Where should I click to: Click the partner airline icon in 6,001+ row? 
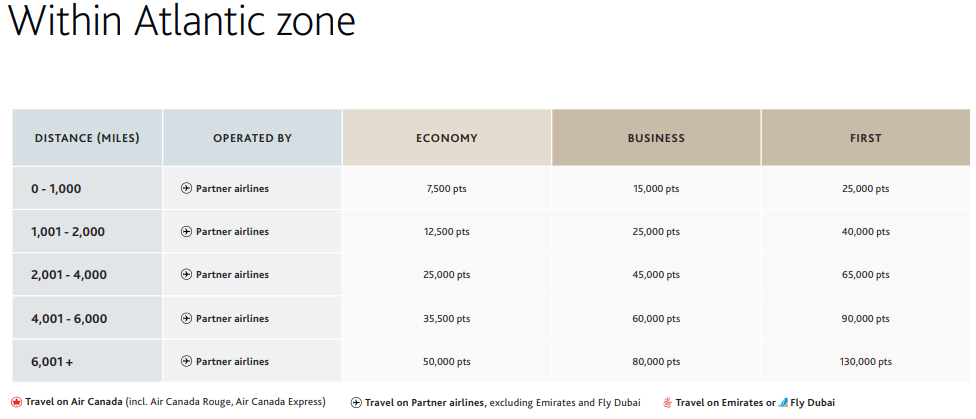click(186, 361)
